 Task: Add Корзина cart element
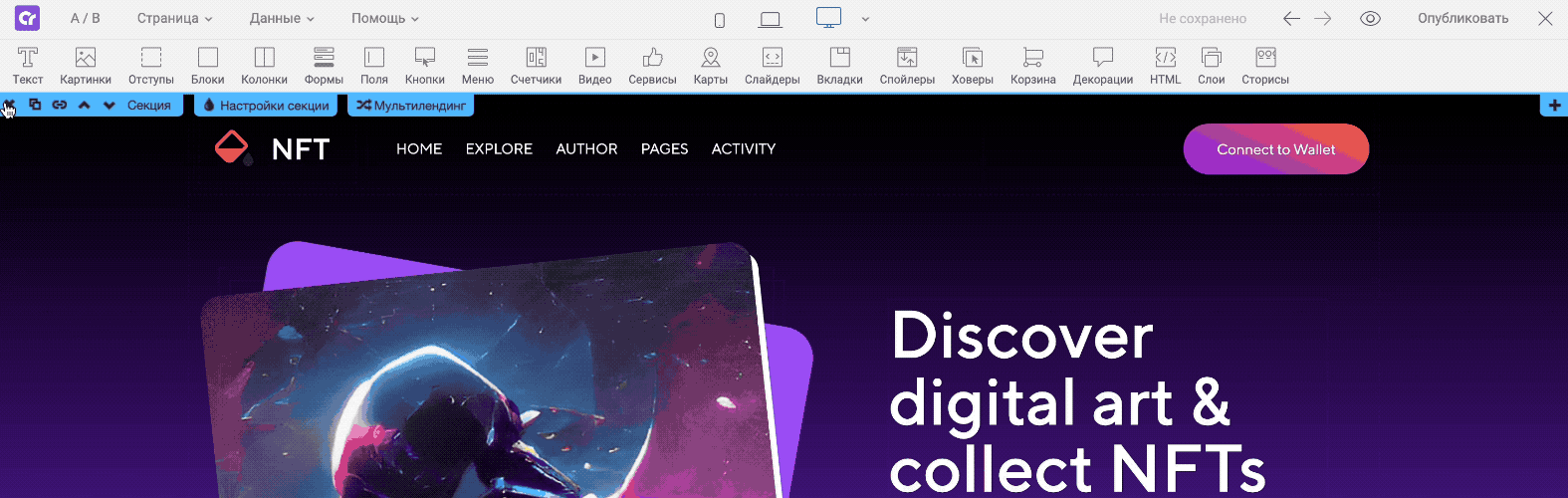click(1033, 66)
